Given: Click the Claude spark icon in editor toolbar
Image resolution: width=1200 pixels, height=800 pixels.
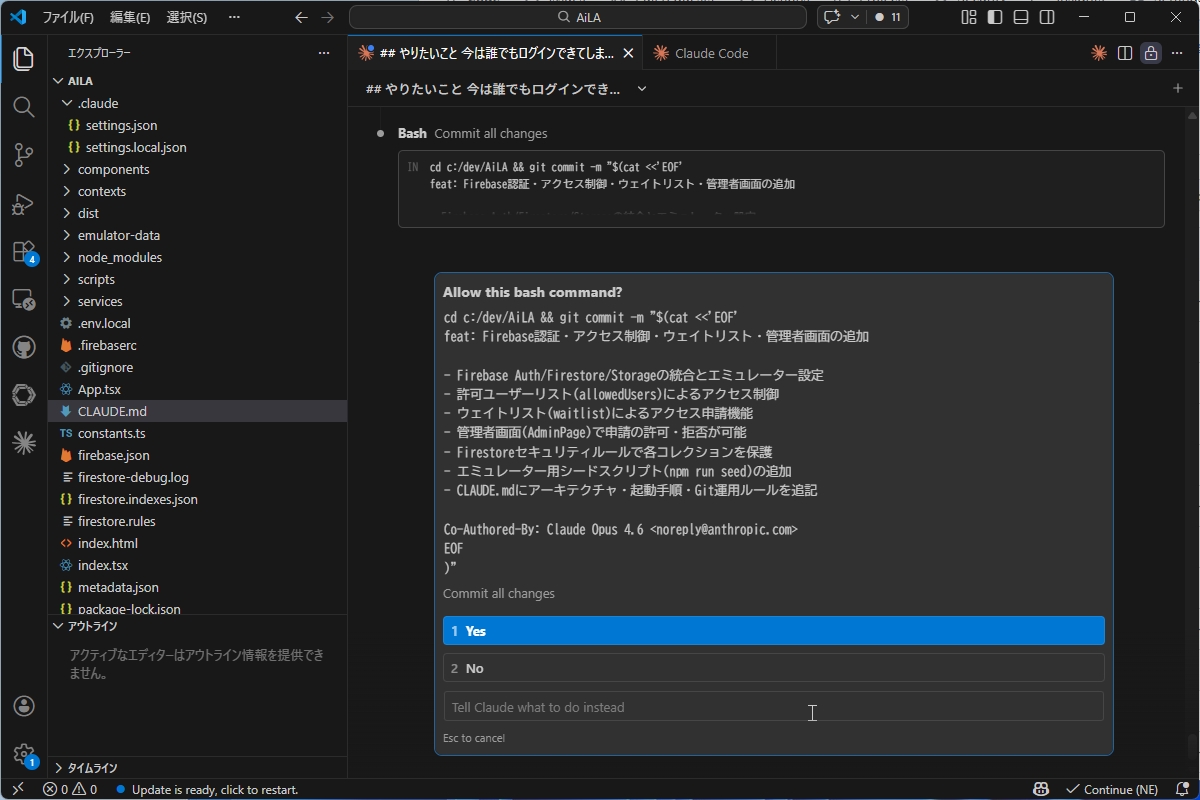Looking at the screenshot, I should [x=1098, y=53].
